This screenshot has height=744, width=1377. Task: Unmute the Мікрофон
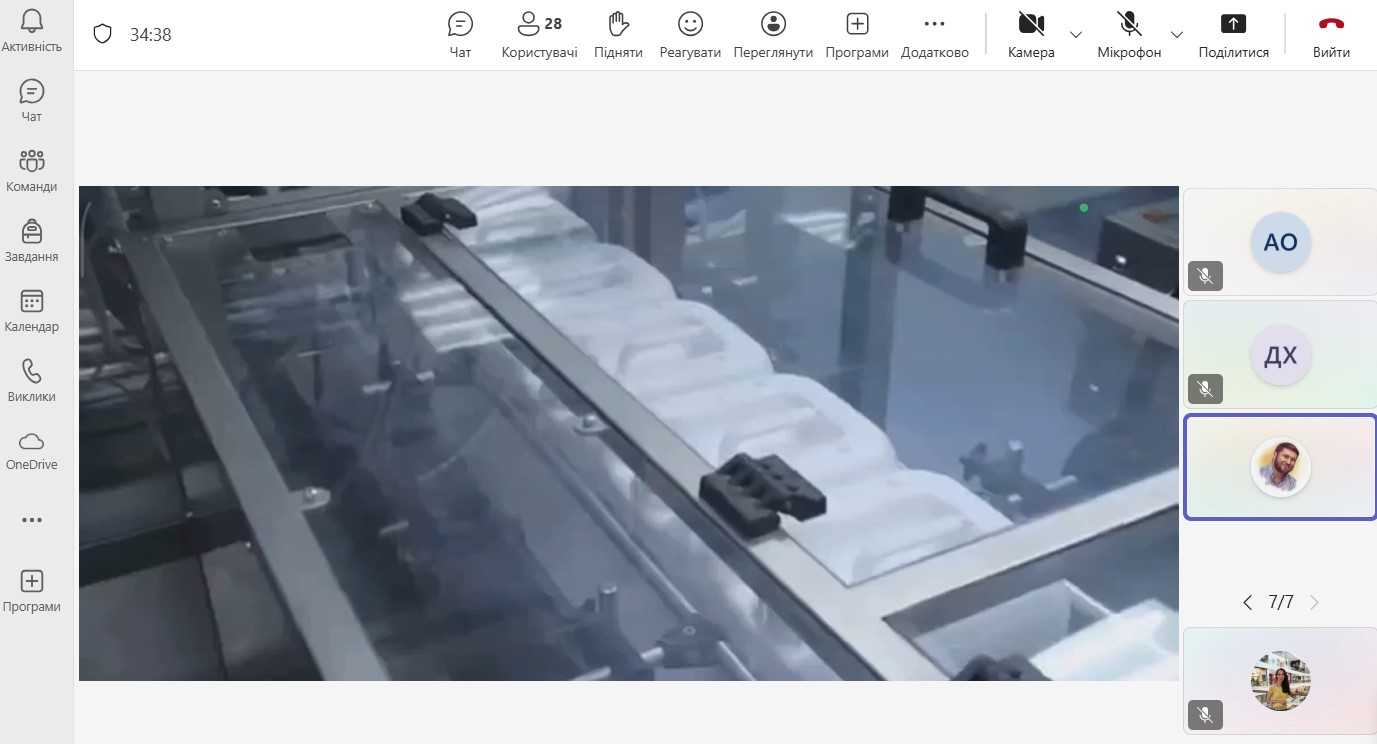point(1129,34)
